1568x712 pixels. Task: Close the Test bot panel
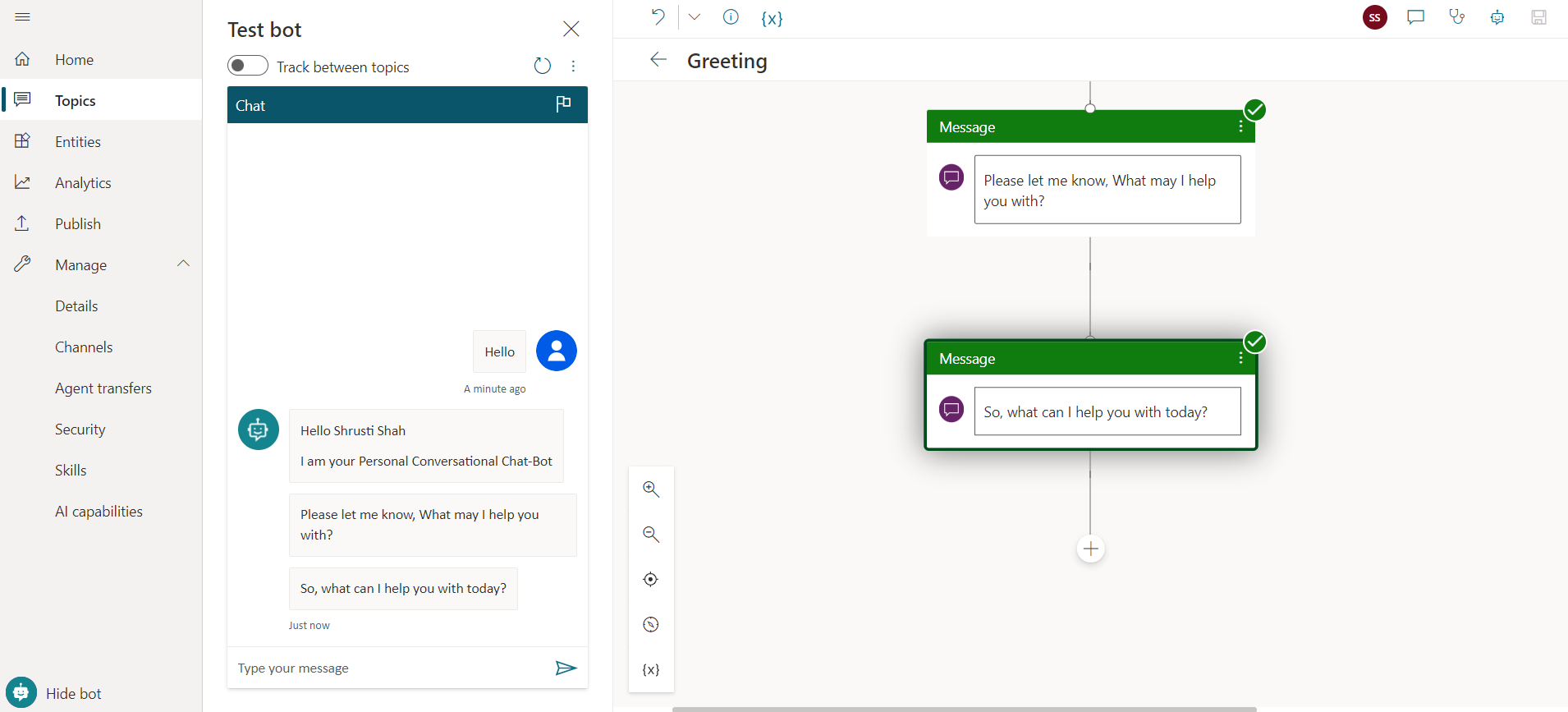click(x=571, y=29)
